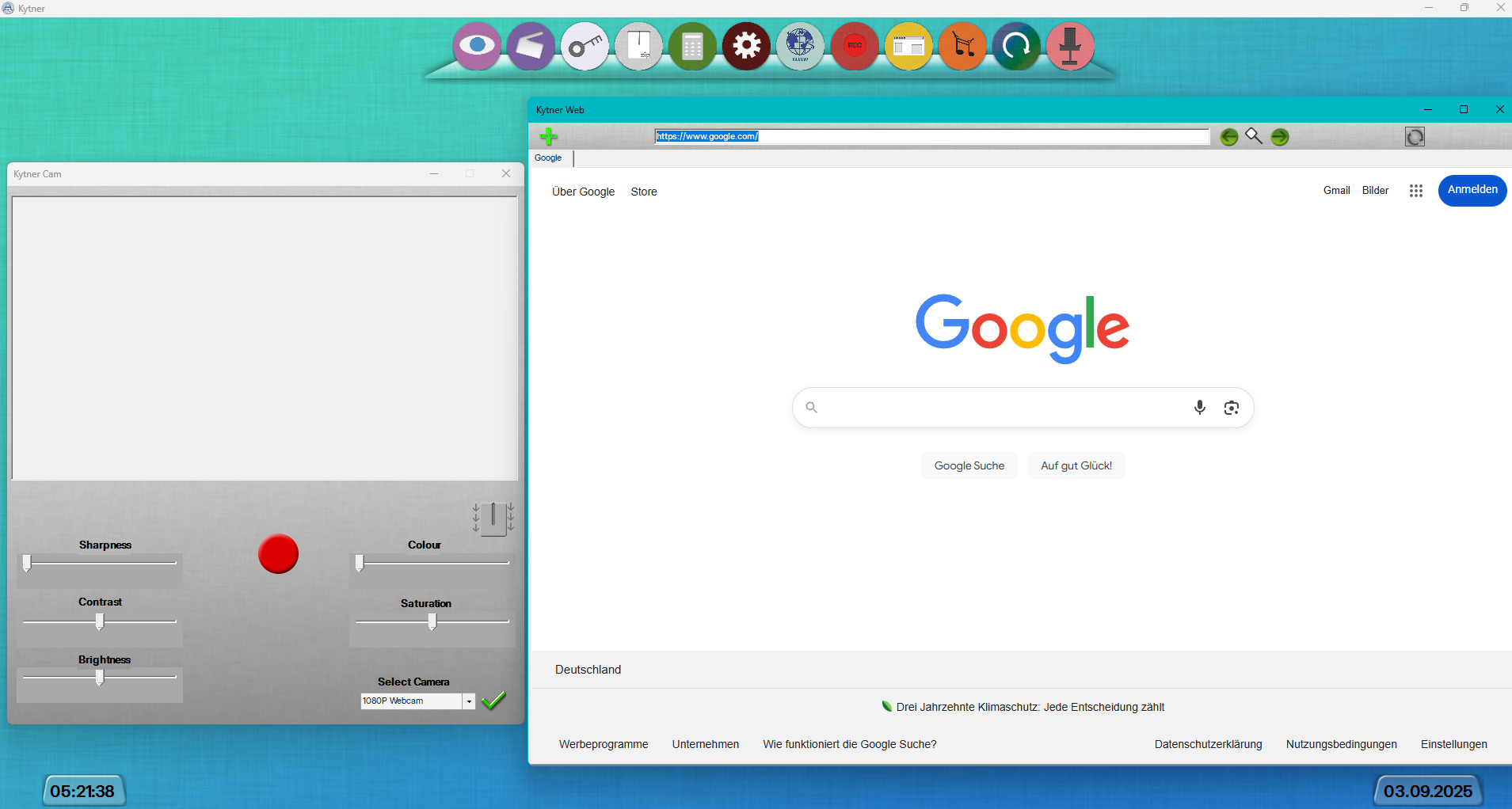Click the Auf gut Glück! button

click(1076, 465)
